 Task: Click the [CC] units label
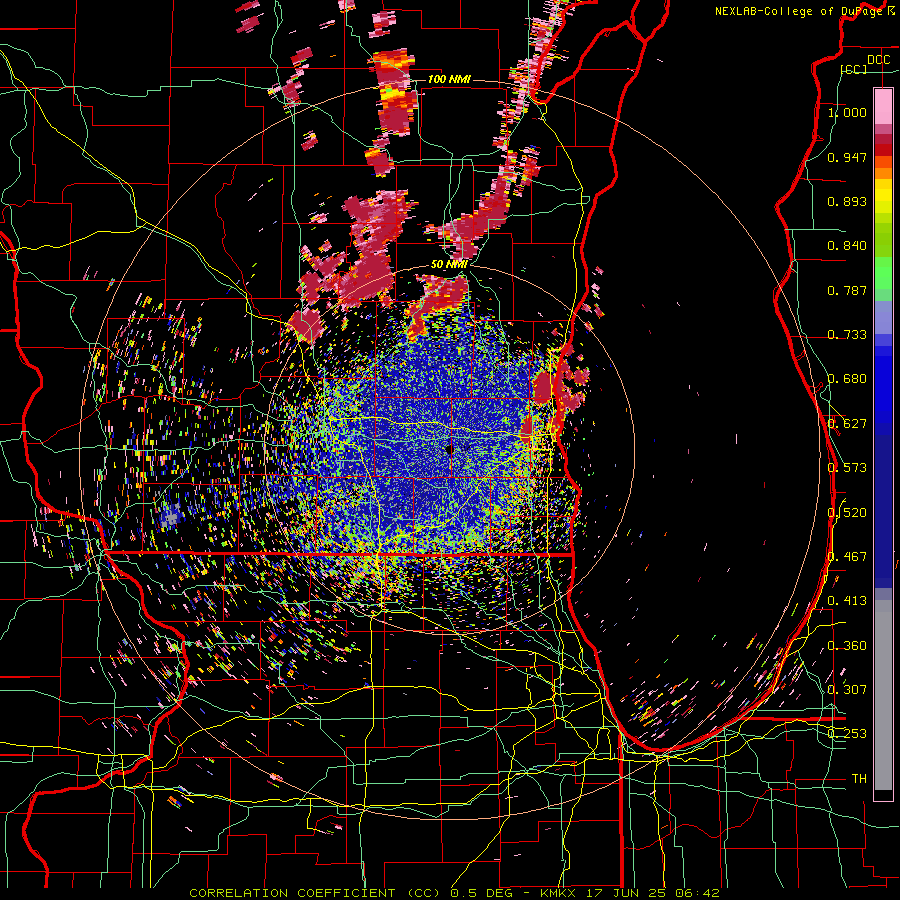854,69
